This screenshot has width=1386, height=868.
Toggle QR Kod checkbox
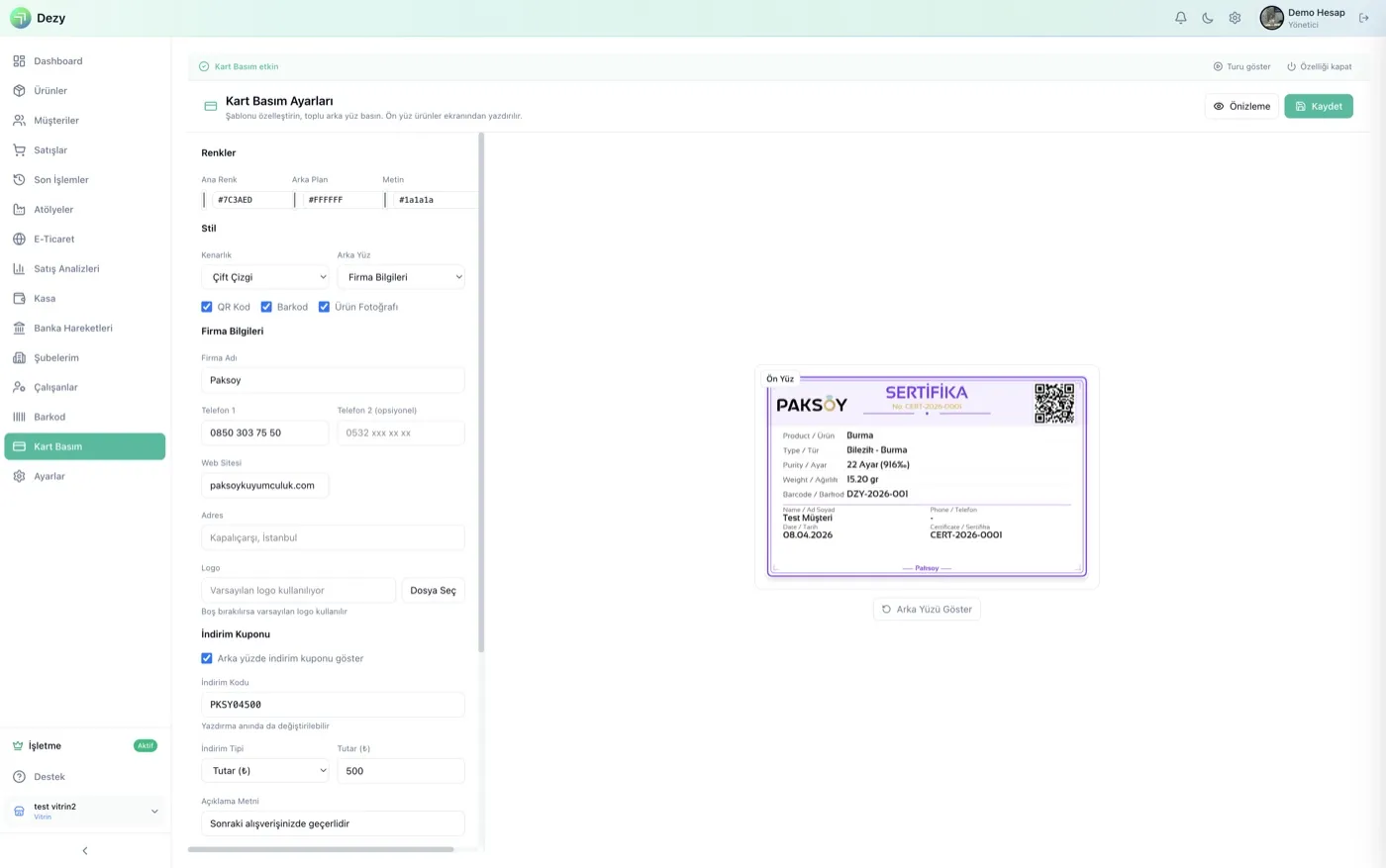pos(207,307)
